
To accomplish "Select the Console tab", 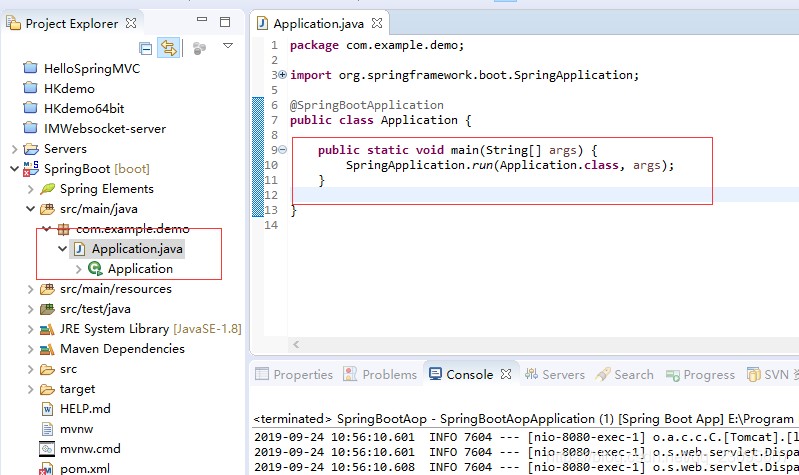I will point(461,375).
